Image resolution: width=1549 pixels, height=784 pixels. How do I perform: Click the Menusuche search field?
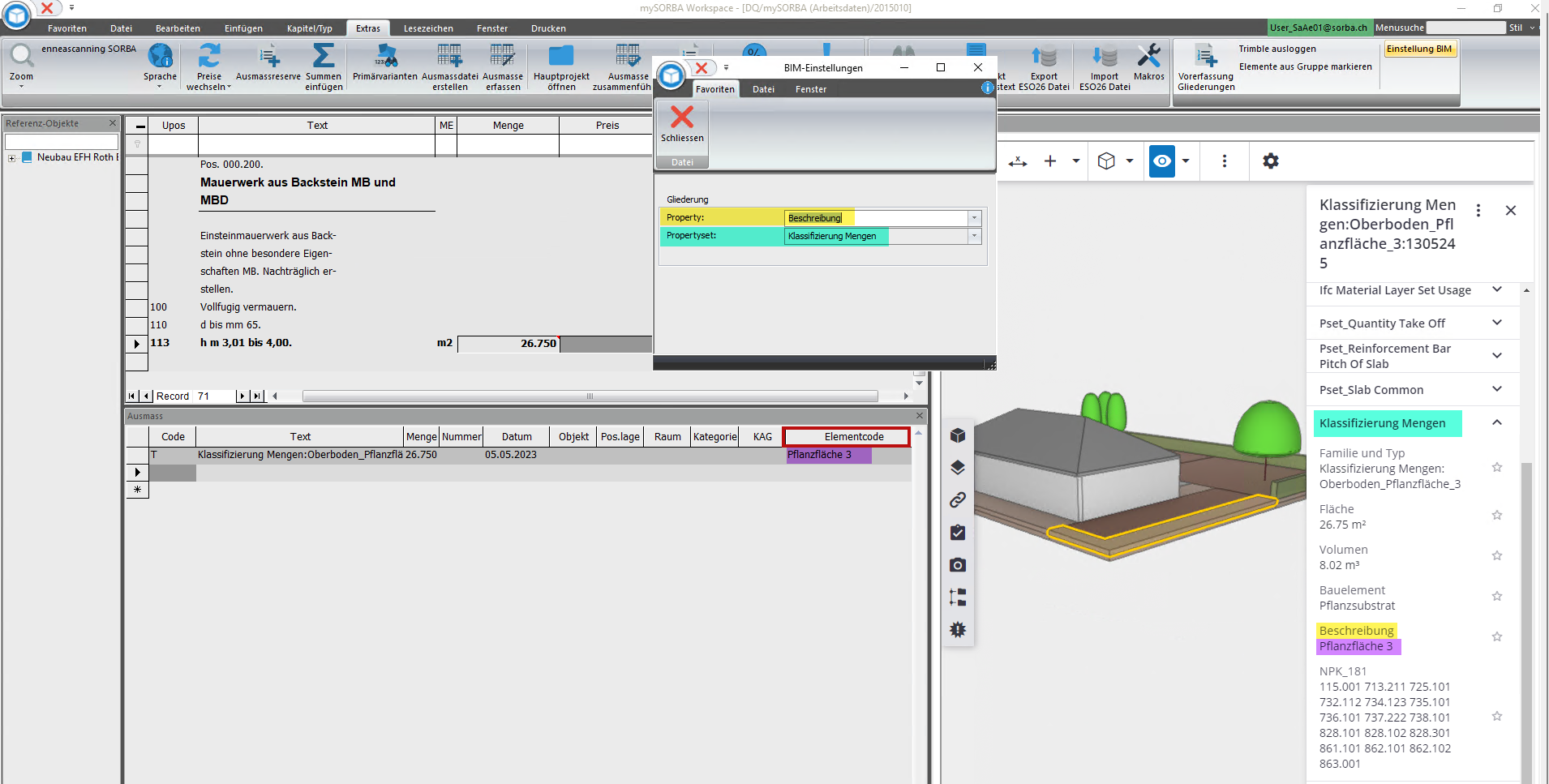click(1465, 28)
